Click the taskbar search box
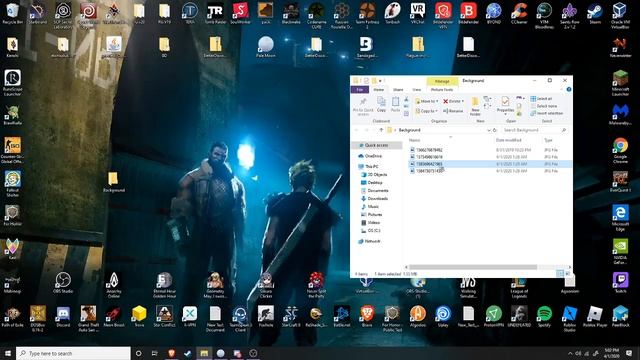The image size is (640, 360). [73, 353]
